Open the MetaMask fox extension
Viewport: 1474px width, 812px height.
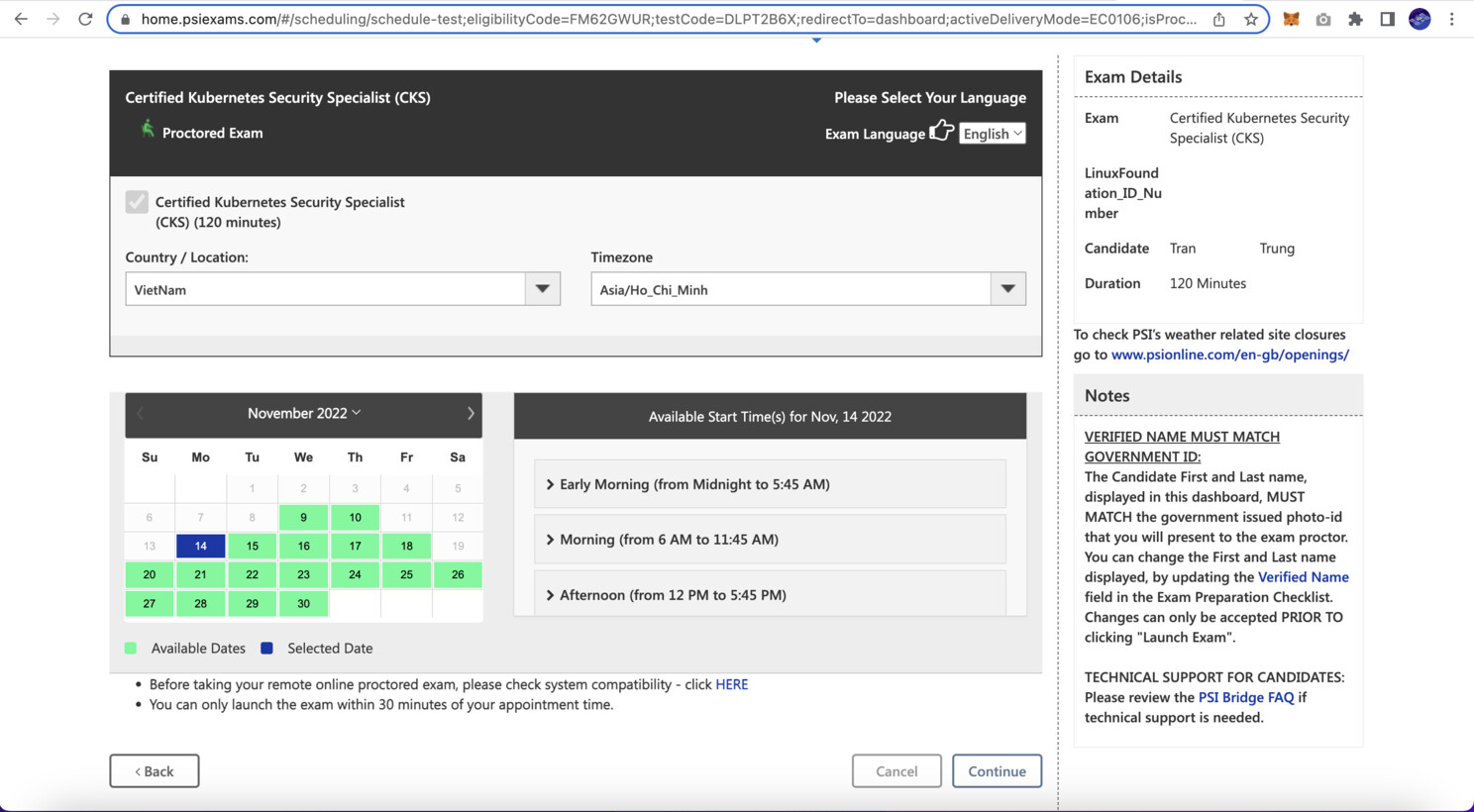click(1291, 19)
